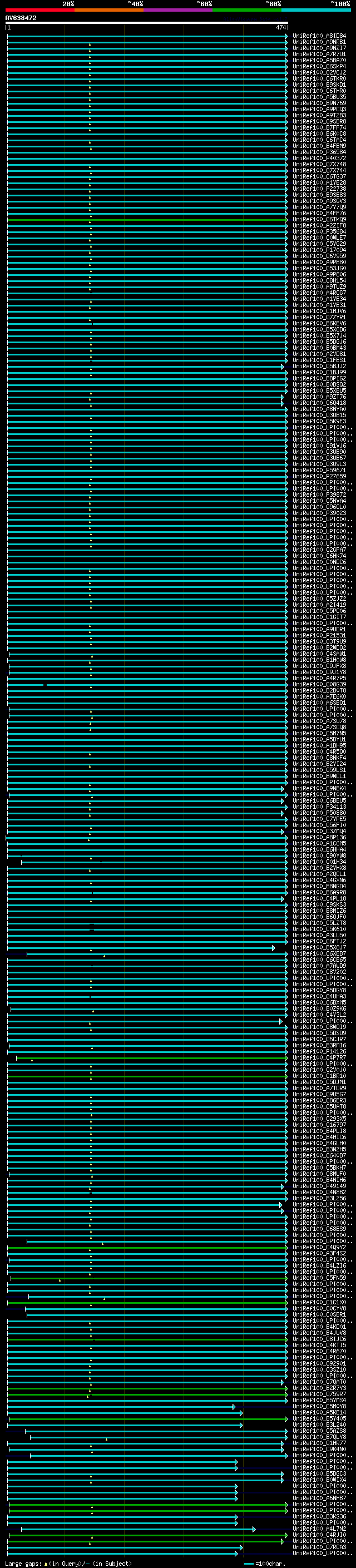The width and height of the screenshot is (356, 1568).
Task: Select the UniRef100_Q5ZJZ2 label
Action: click(x=319, y=598)
